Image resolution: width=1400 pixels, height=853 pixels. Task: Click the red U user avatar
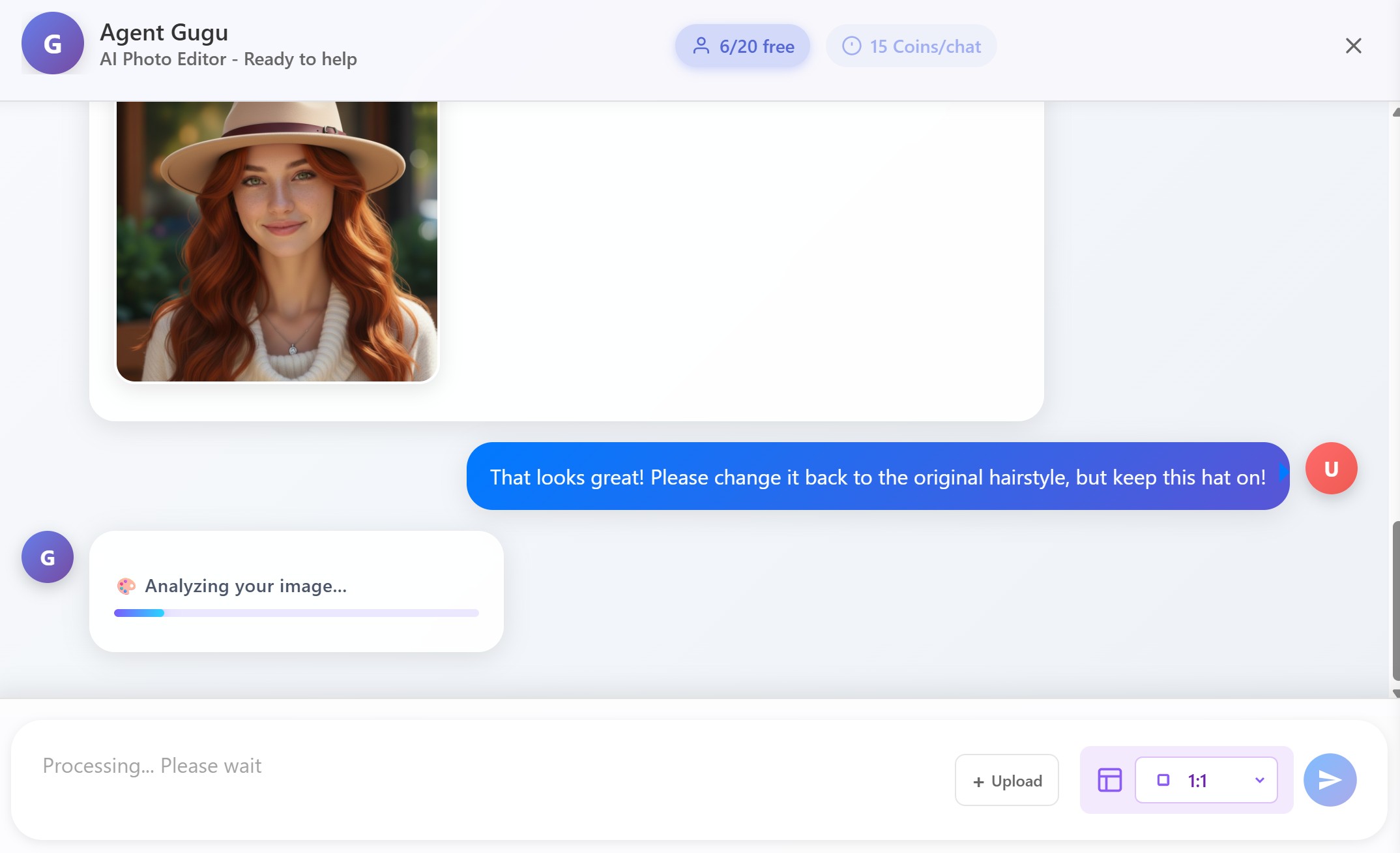coord(1331,469)
